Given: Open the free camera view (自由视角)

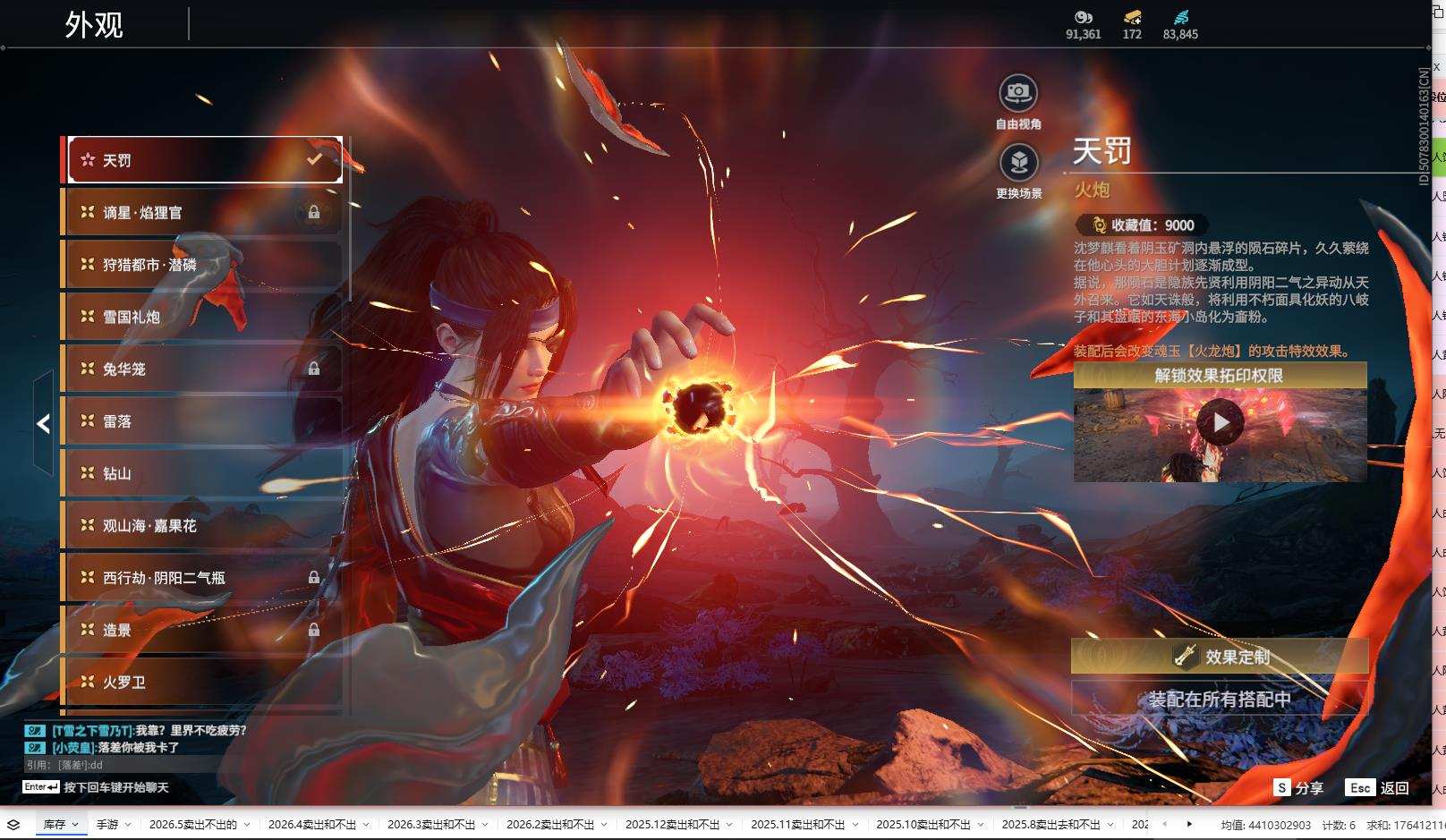Looking at the screenshot, I should click(x=1018, y=92).
